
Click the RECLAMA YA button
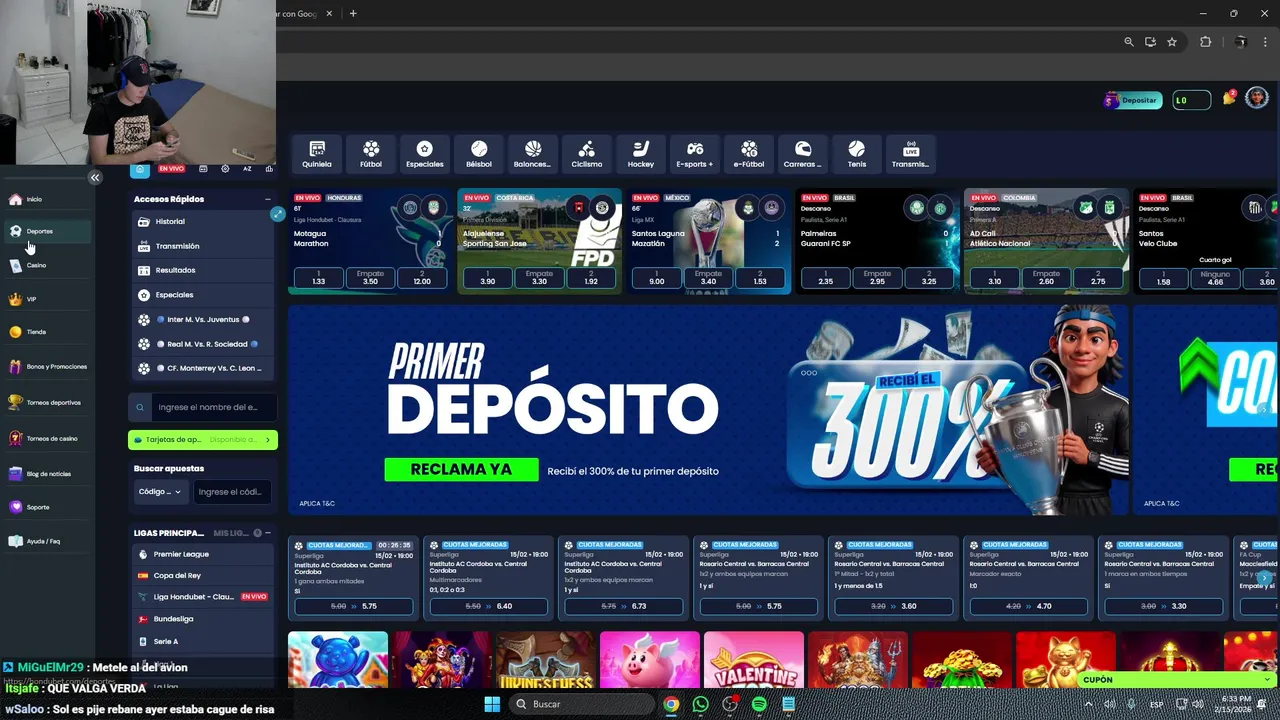[461, 470]
